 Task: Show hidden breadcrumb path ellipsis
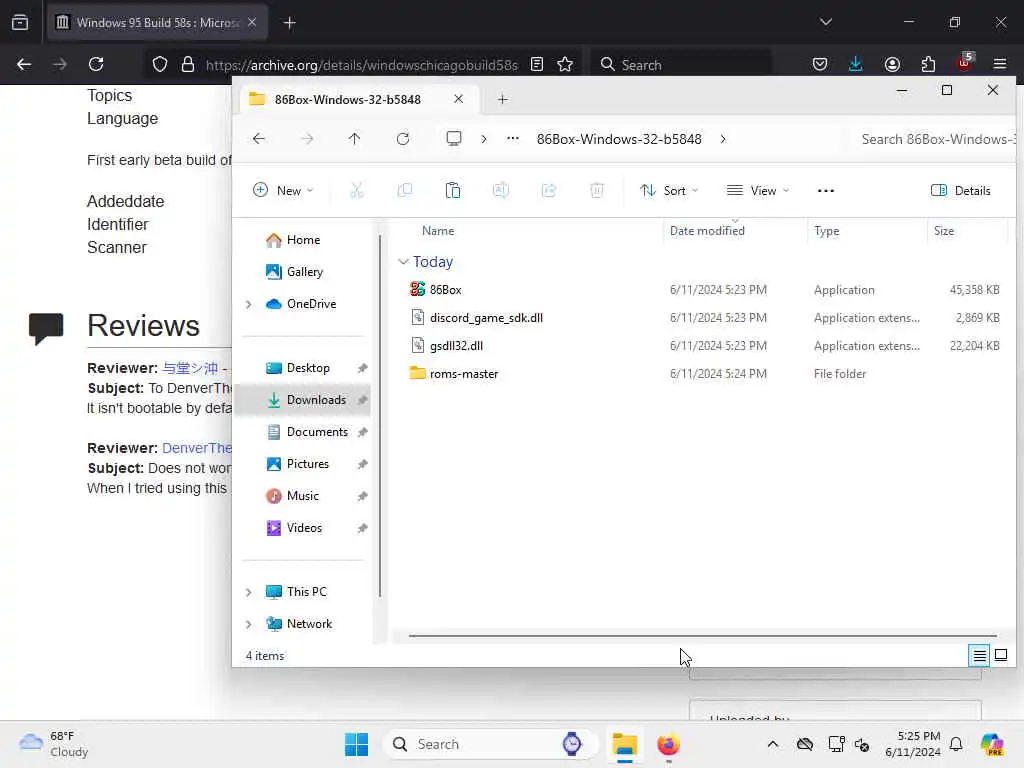coord(513,138)
